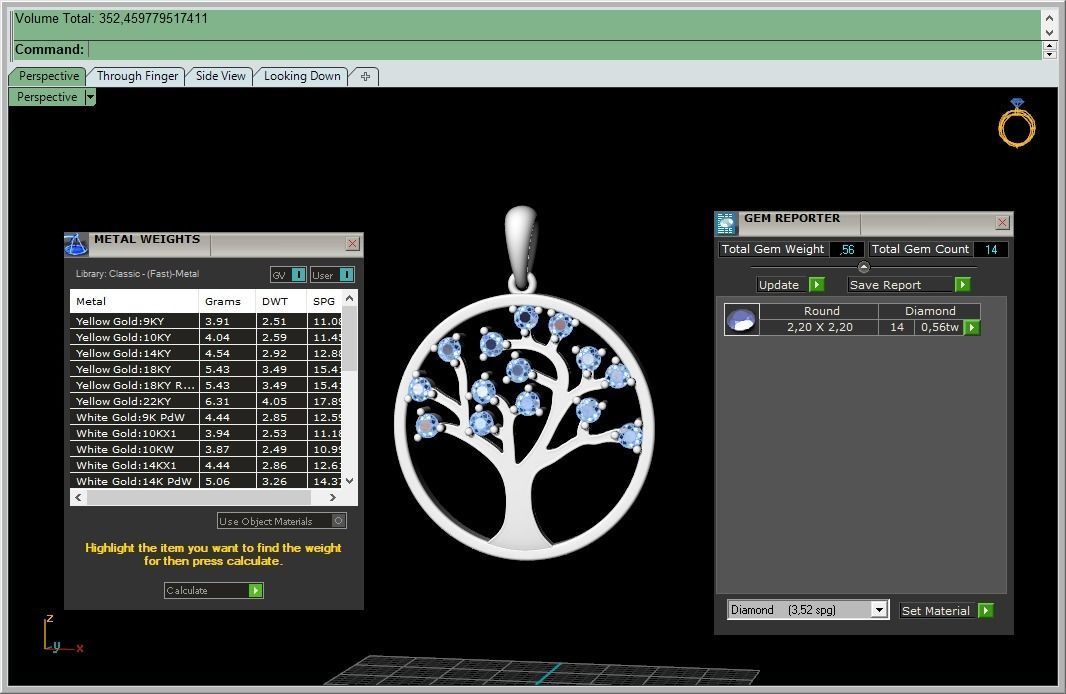
Task: Select the White Gold:10KW row
Action: pos(206,449)
